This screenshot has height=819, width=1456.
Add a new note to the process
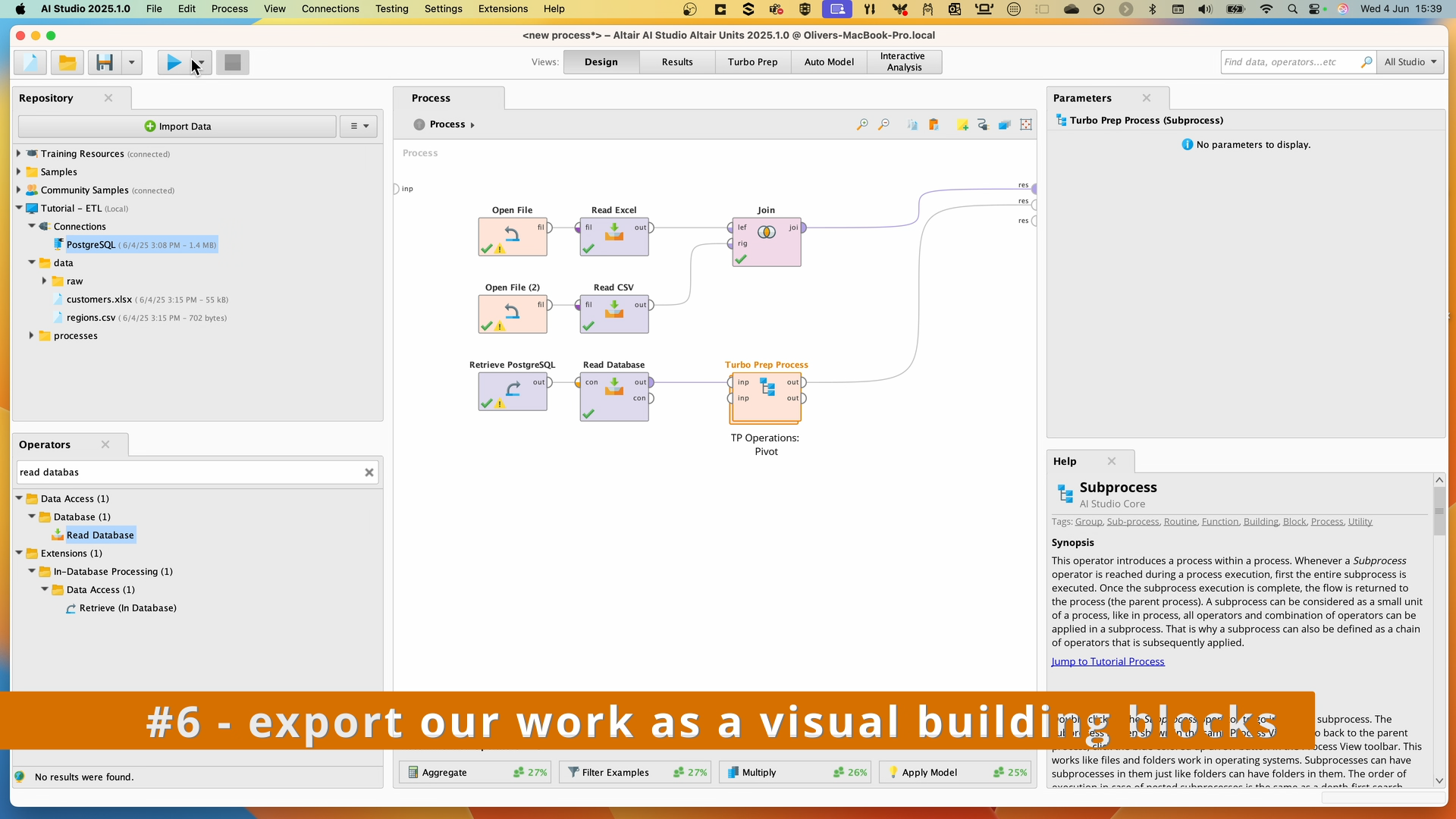[962, 124]
